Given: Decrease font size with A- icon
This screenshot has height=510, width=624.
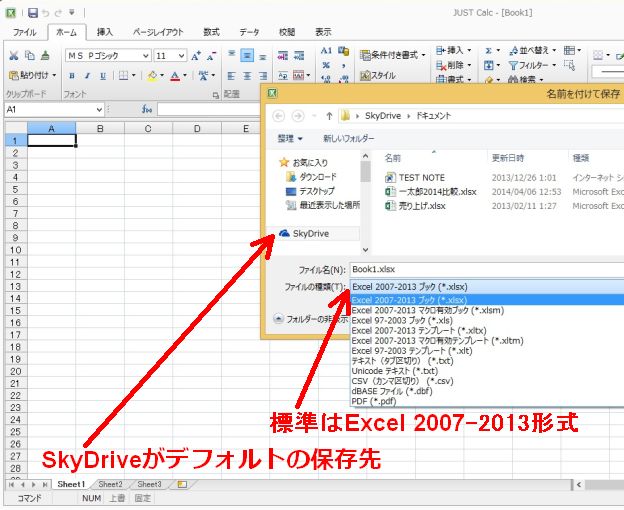Looking at the screenshot, I should 211,56.
